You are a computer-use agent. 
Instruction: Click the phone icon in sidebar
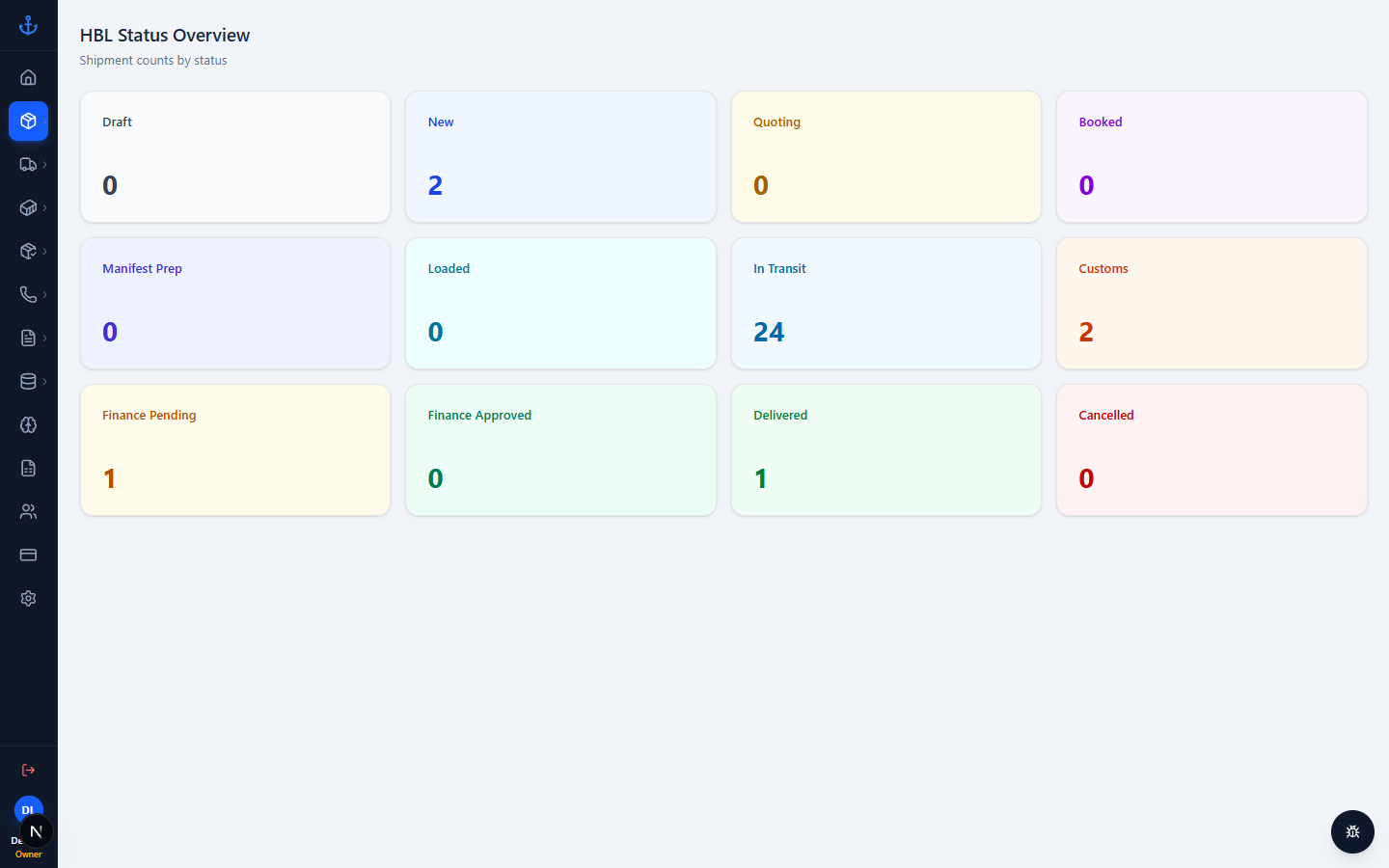[28, 294]
